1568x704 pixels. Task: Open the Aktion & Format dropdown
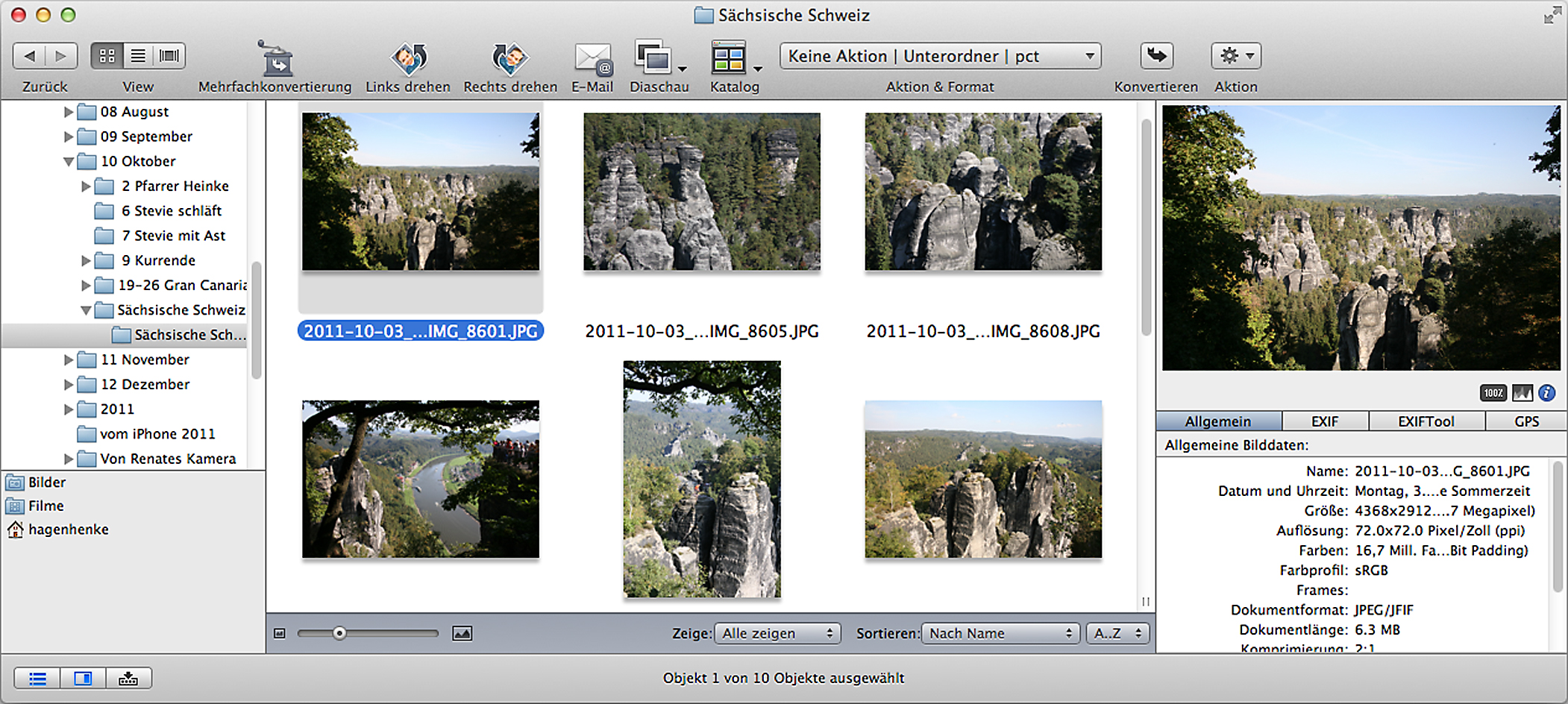coord(941,56)
